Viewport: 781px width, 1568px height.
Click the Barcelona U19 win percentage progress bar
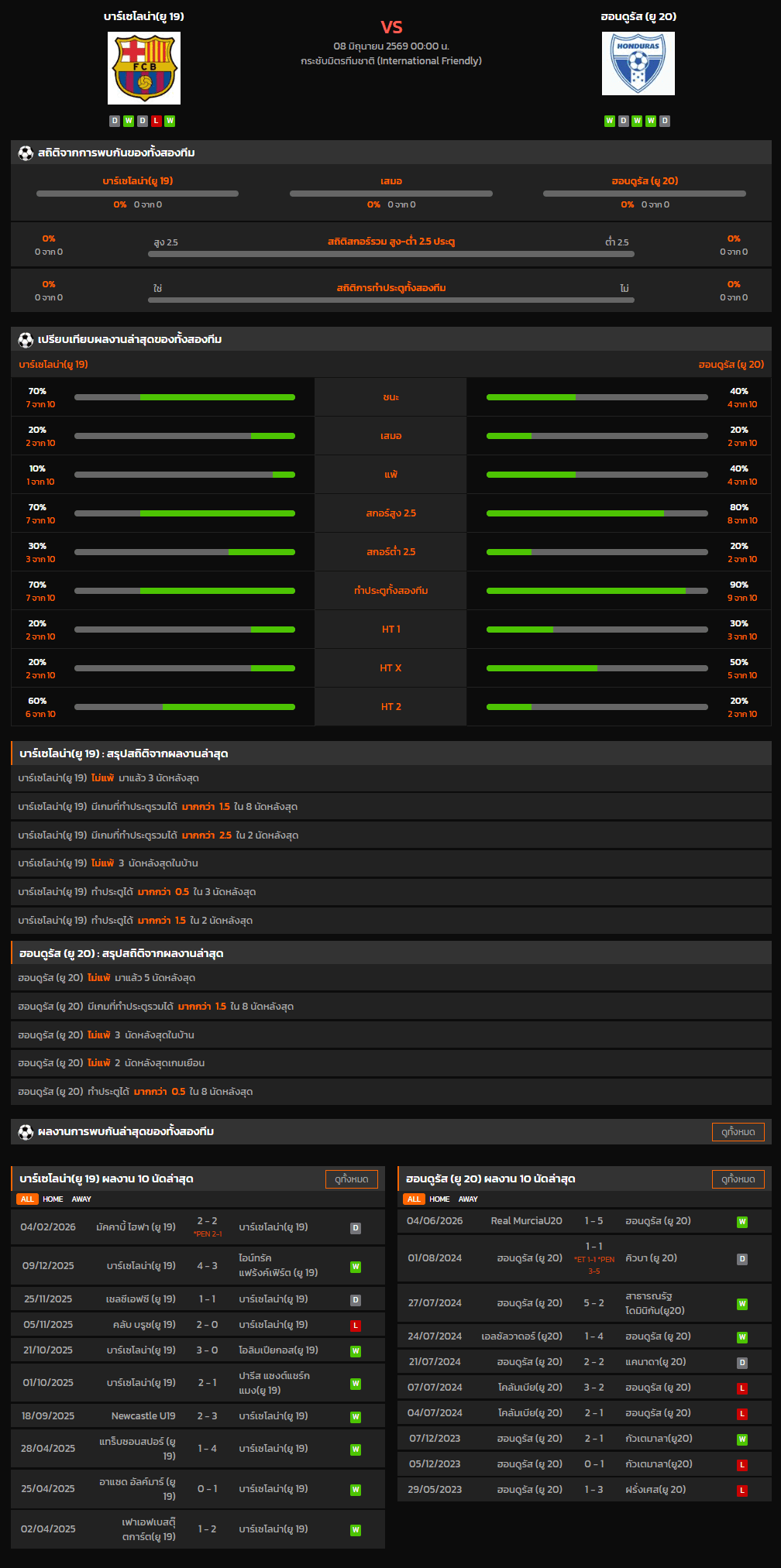(x=184, y=397)
